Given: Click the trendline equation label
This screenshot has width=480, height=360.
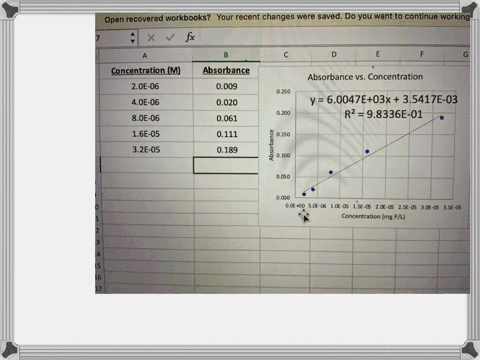Looking at the screenshot, I should click(383, 99).
